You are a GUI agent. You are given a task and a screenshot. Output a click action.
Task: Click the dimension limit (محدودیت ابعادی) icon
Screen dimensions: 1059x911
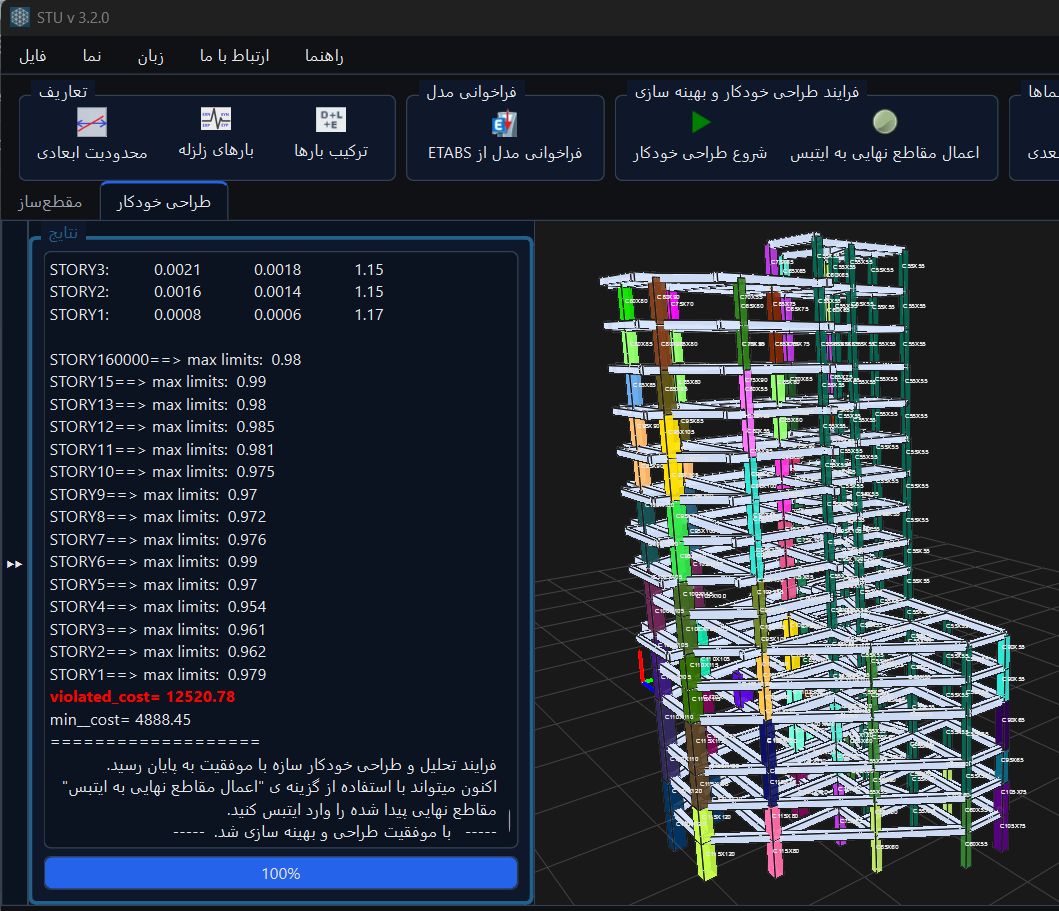[92, 123]
